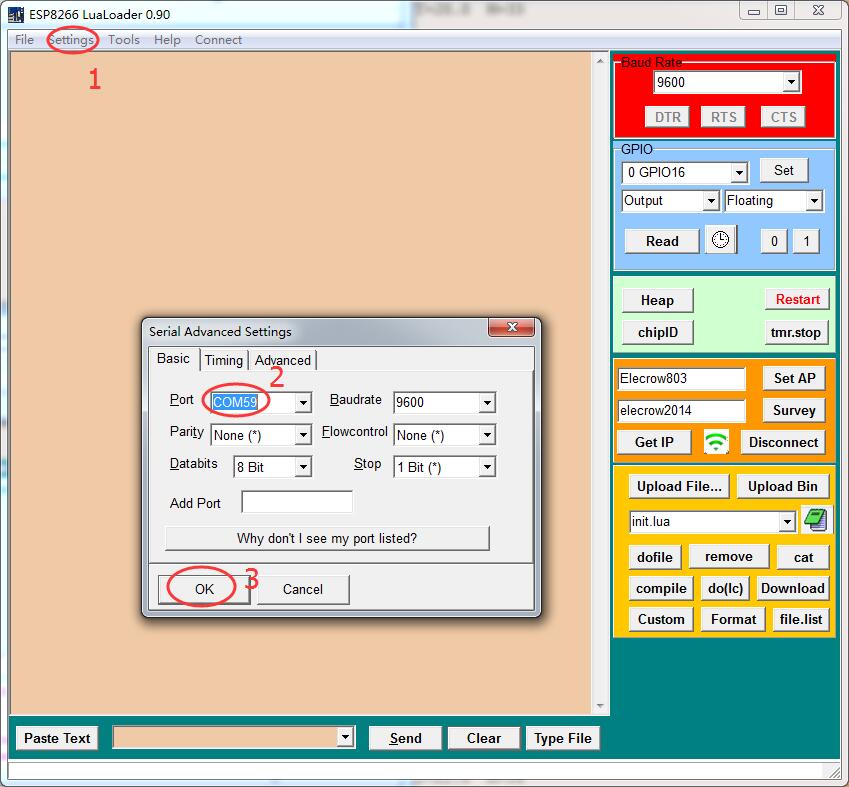Toggle the RTS line button
Image resolution: width=849 pixels, height=787 pixels.
click(x=723, y=117)
